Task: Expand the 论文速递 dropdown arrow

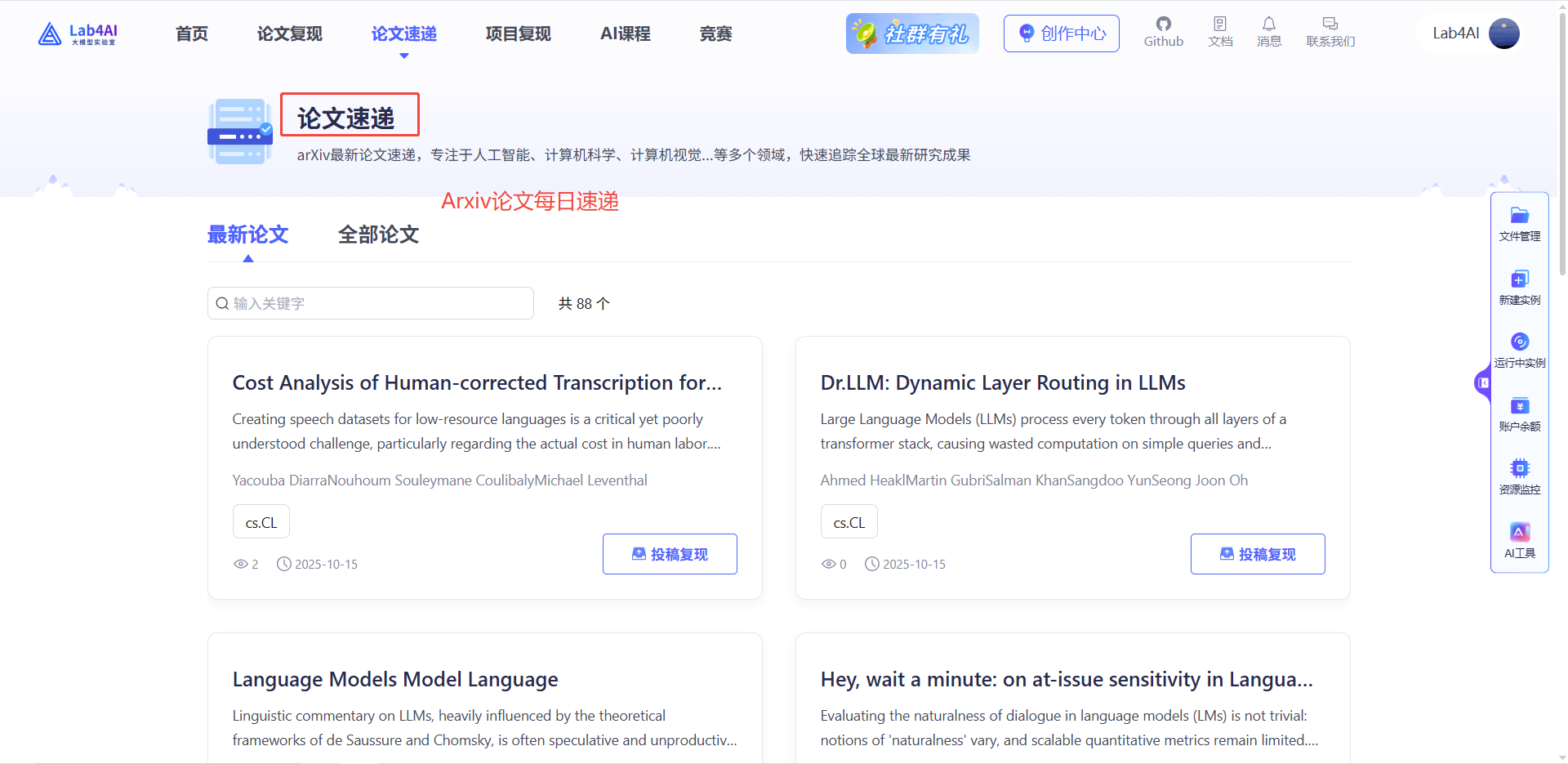Action: (403, 56)
